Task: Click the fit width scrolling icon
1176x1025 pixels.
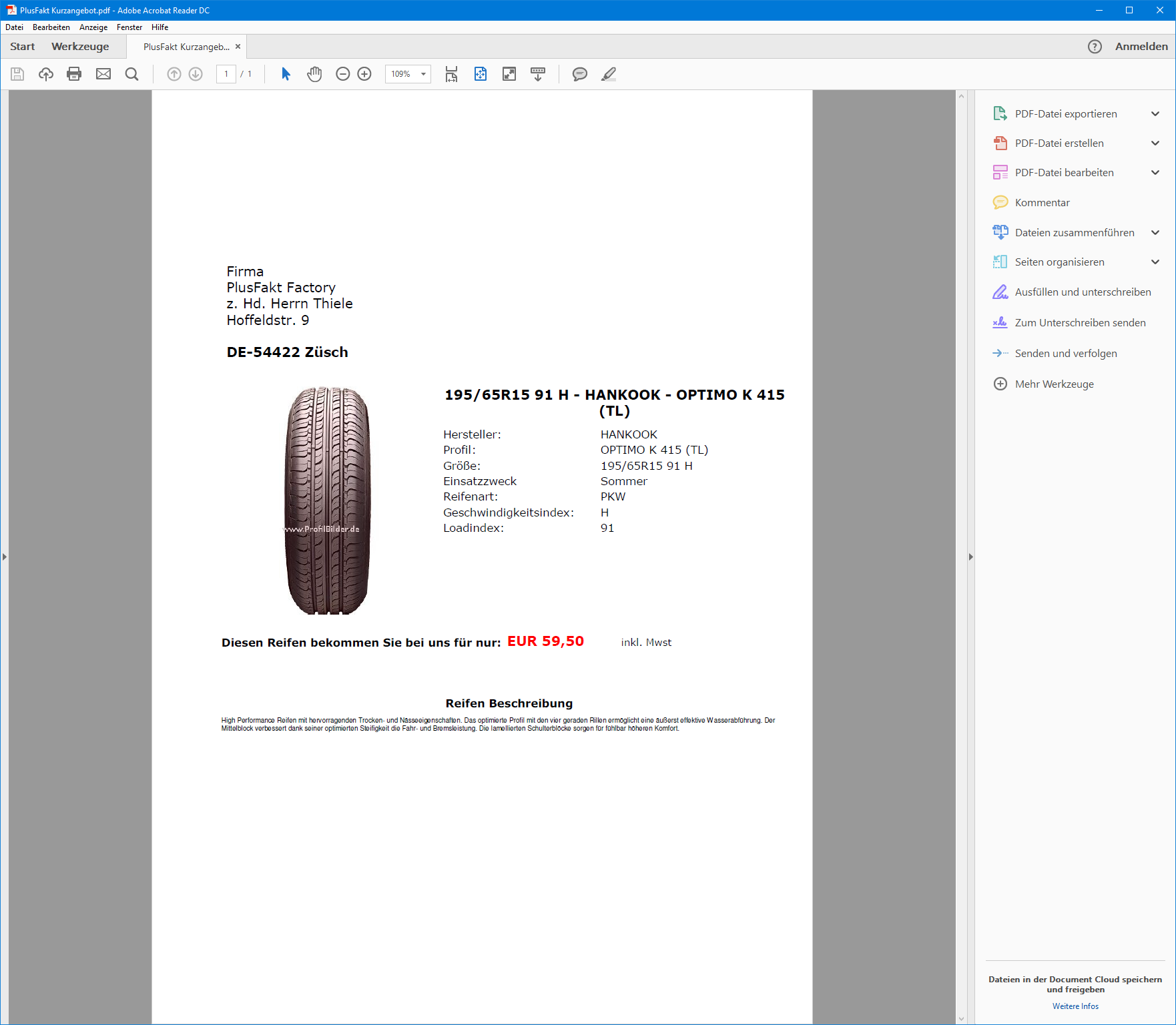Action: (x=452, y=74)
